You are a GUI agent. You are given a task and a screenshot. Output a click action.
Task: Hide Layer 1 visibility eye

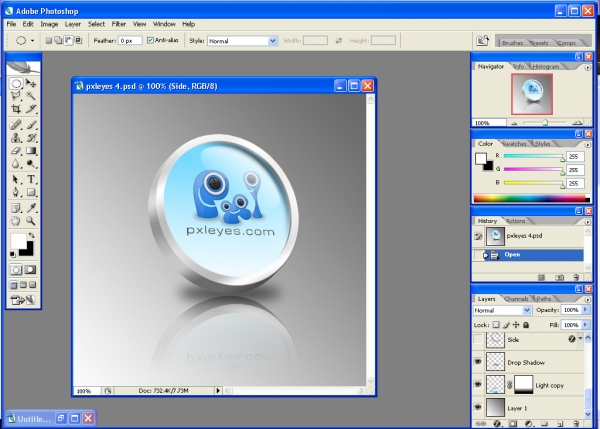[478, 407]
